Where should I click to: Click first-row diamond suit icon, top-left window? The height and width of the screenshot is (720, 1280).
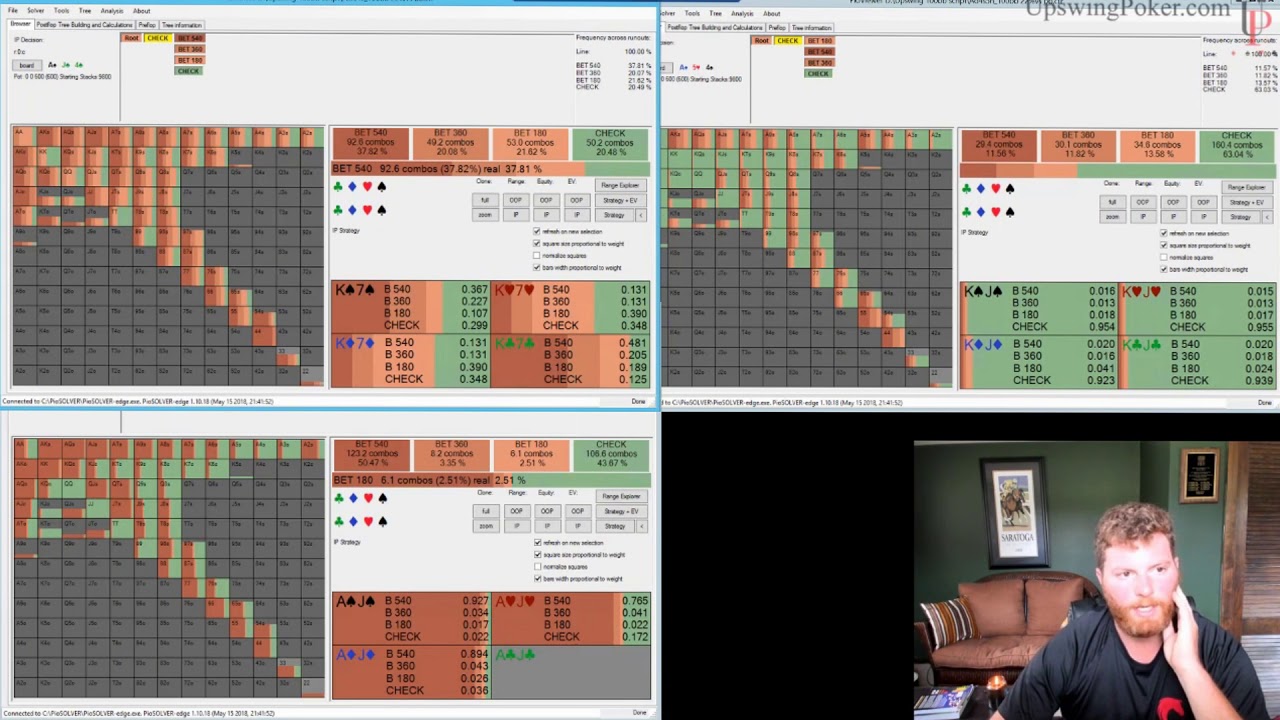click(352, 187)
